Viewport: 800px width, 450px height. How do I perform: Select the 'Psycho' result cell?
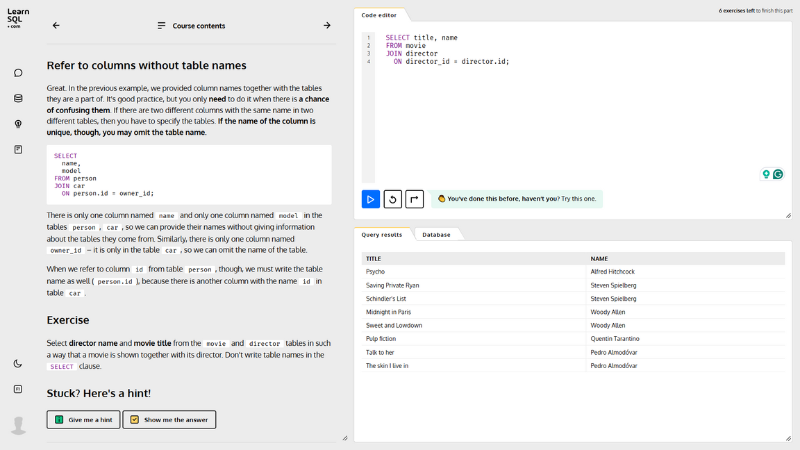(x=474, y=272)
